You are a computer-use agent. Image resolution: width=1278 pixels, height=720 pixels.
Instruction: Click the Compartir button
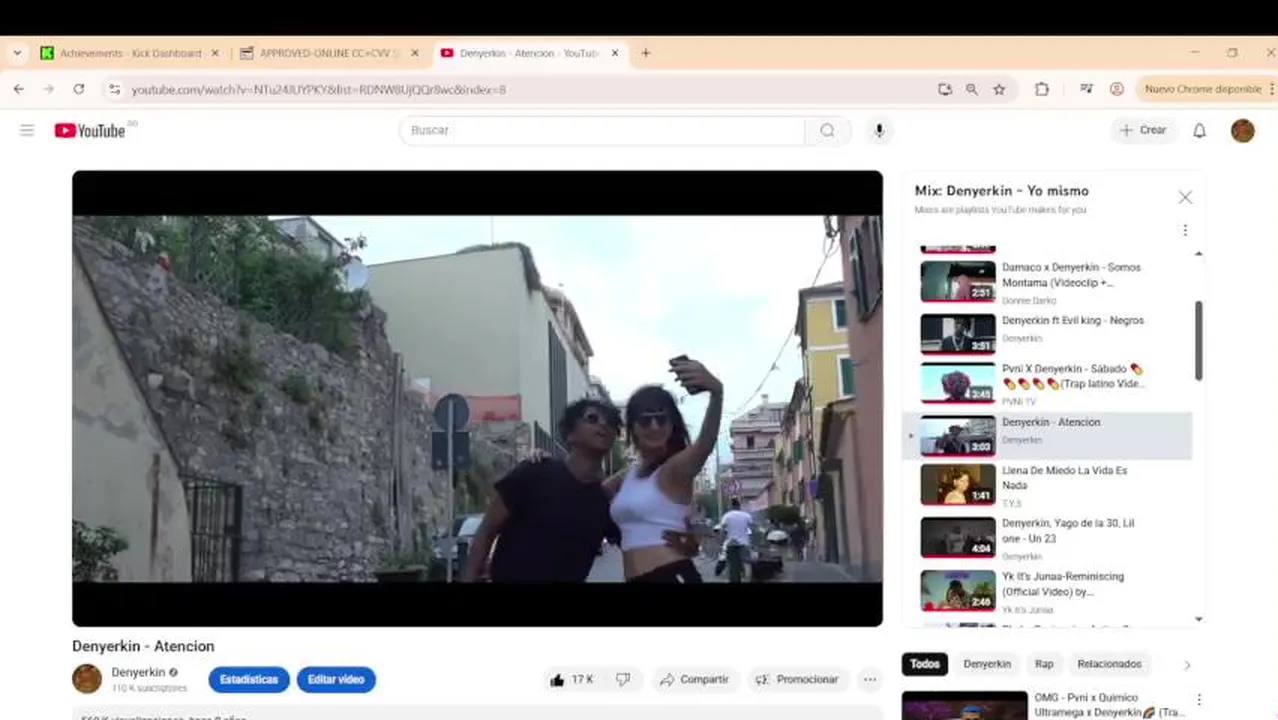695,680
